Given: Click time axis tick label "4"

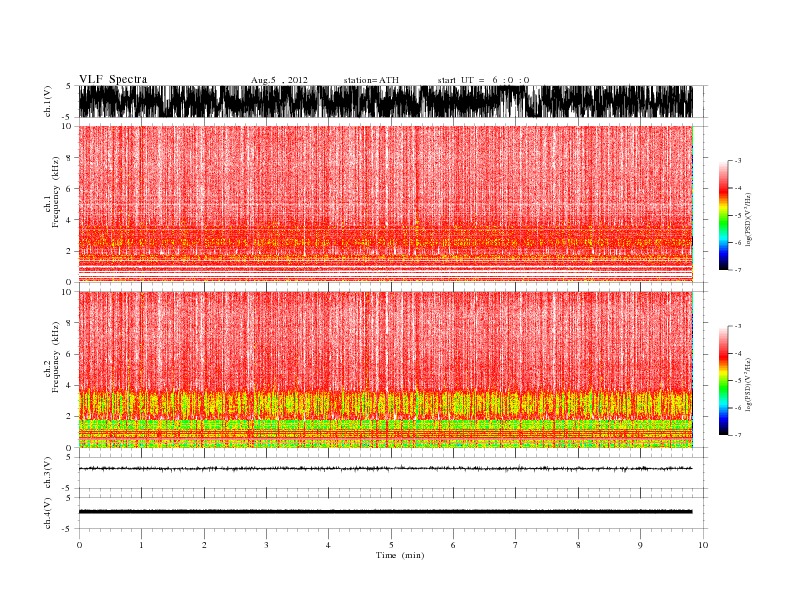Looking at the screenshot, I should [328, 545].
